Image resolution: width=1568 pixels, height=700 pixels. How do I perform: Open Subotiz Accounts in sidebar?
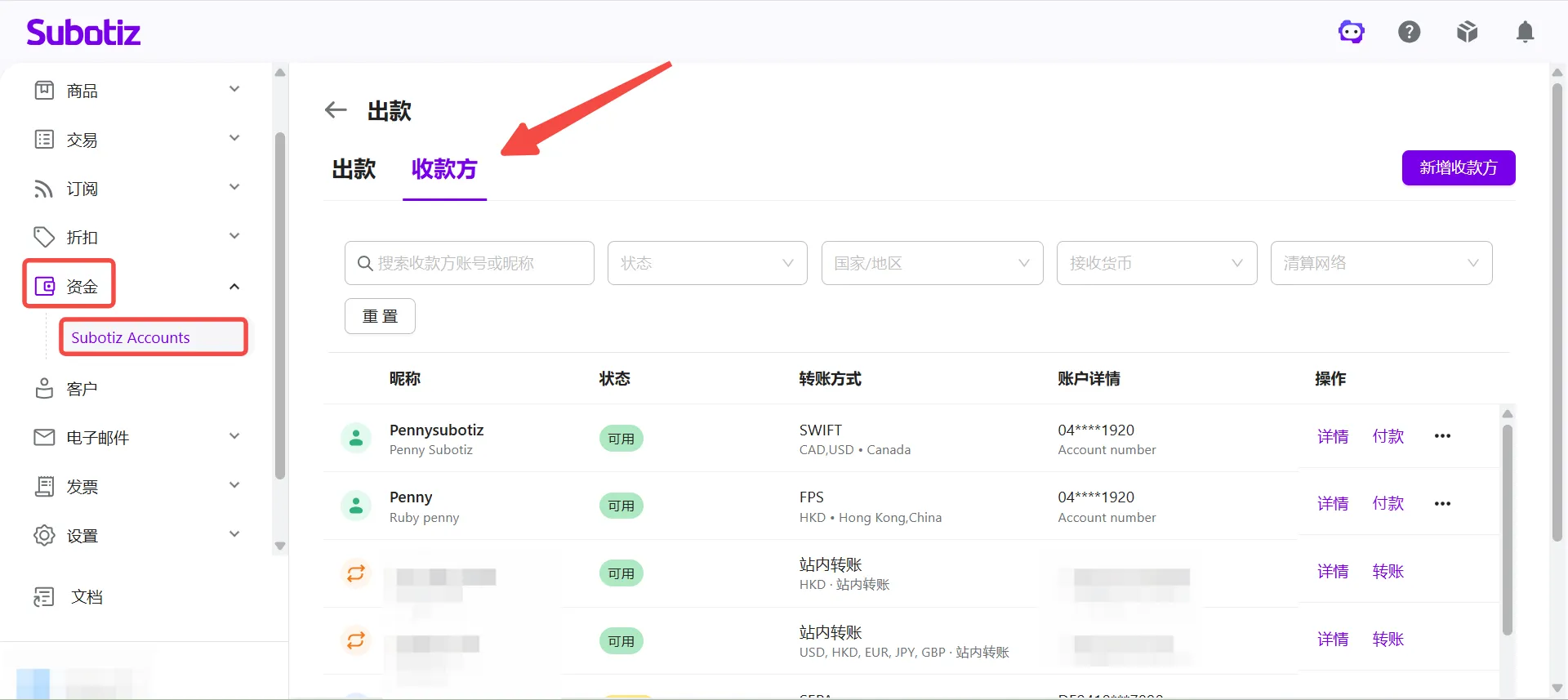[154, 337]
